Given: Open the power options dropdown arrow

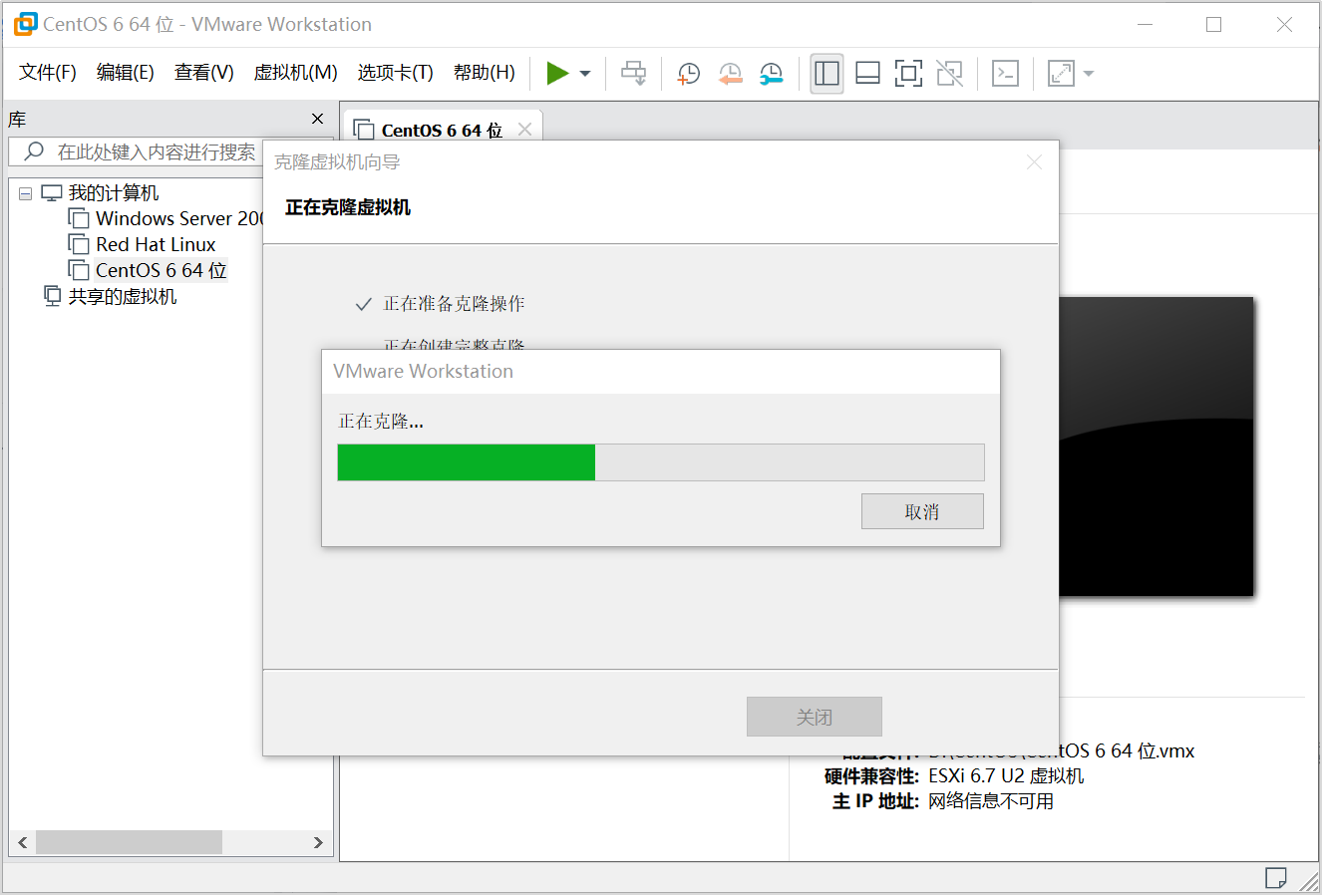Looking at the screenshot, I should (x=585, y=74).
